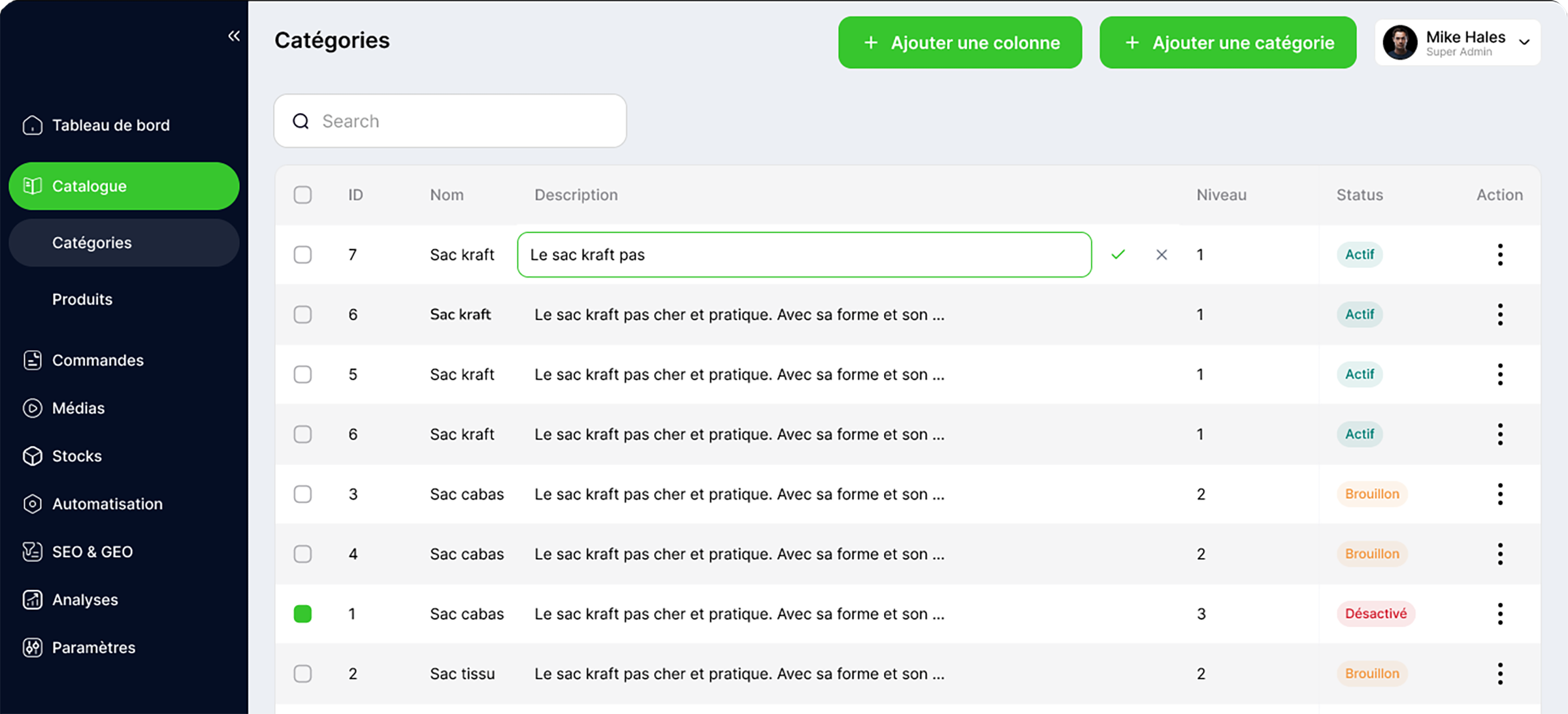Tick the select-all checkbox in header
The width and height of the screenshot is (1568, 714).
click(302, 195)
